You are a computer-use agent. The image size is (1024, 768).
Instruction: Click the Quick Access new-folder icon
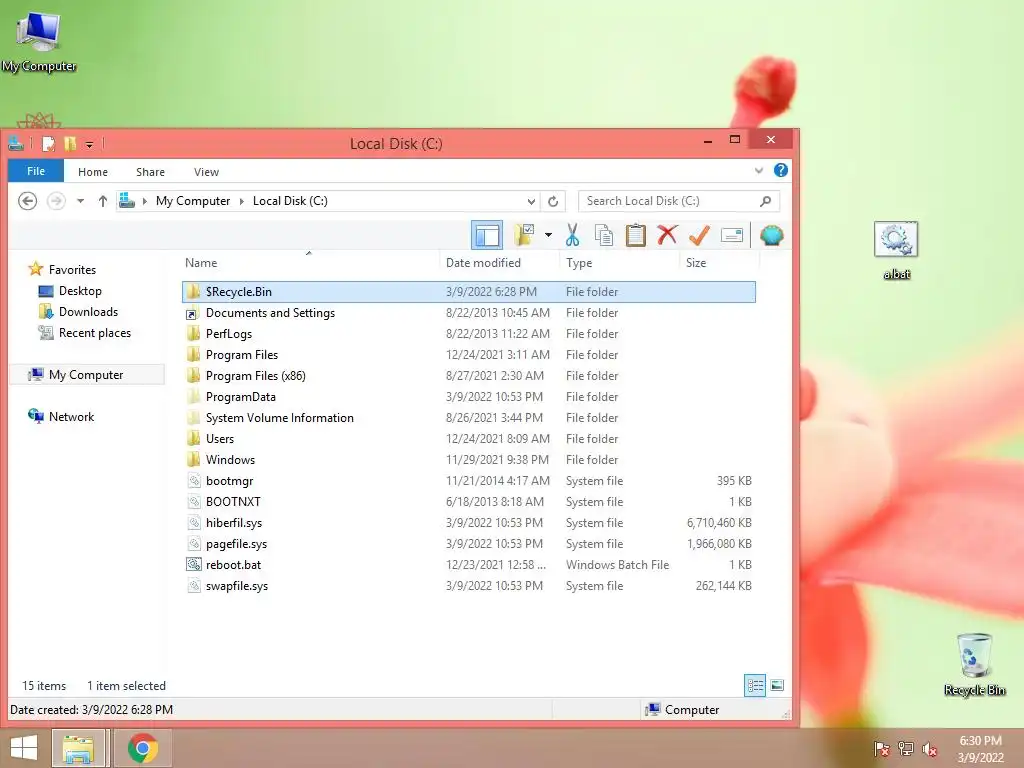(x=70, y=144)
